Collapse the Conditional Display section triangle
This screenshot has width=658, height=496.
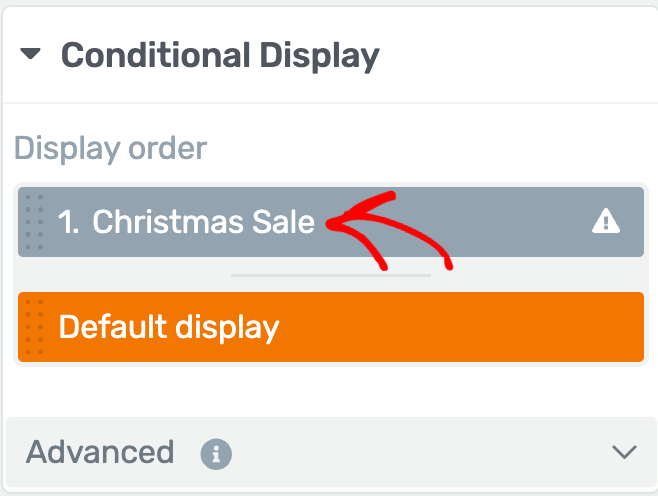(31, 54)
